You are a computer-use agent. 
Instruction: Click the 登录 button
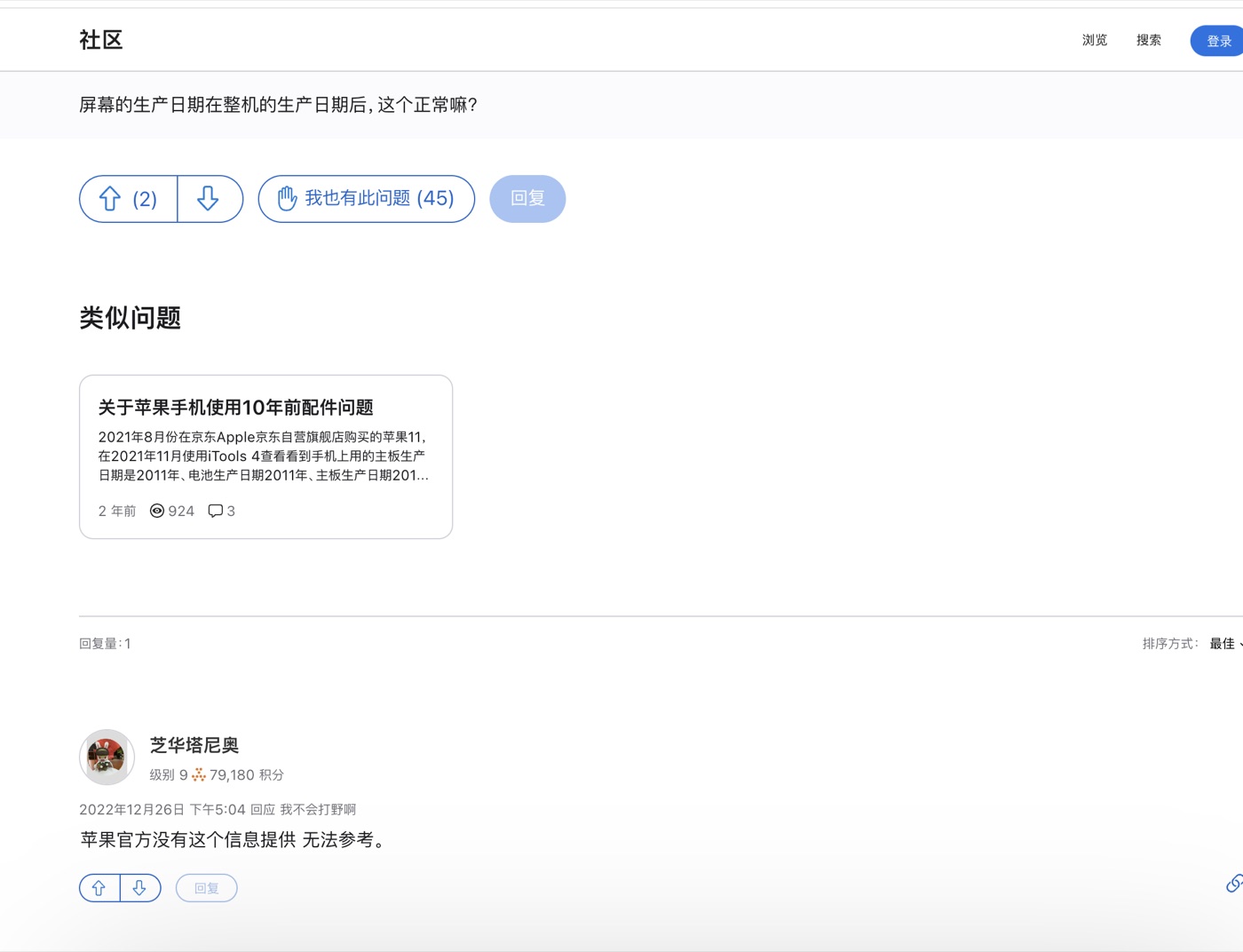tap(1217, 41)
